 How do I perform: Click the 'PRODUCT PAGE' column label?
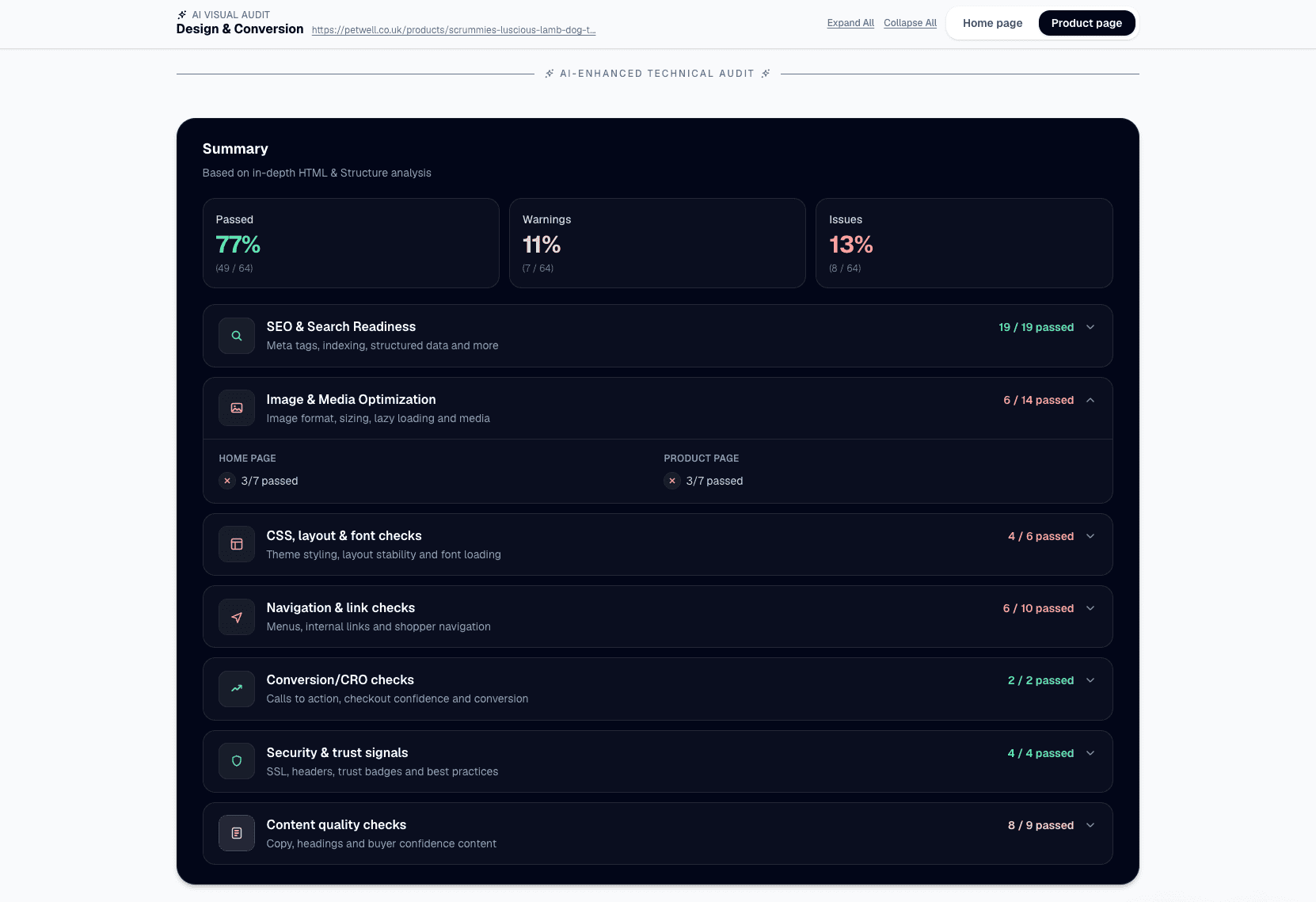coord(701,459)
